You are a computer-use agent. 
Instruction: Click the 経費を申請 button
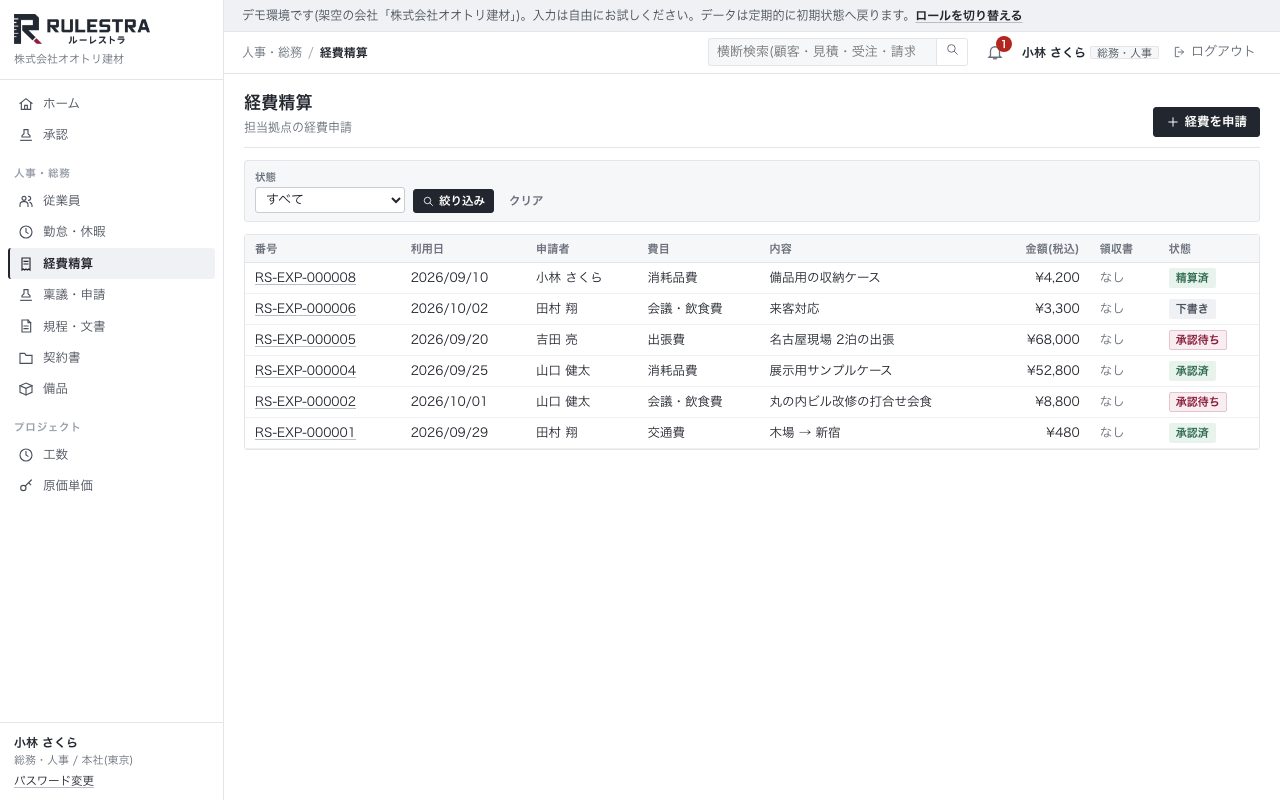click(1206, 122)
